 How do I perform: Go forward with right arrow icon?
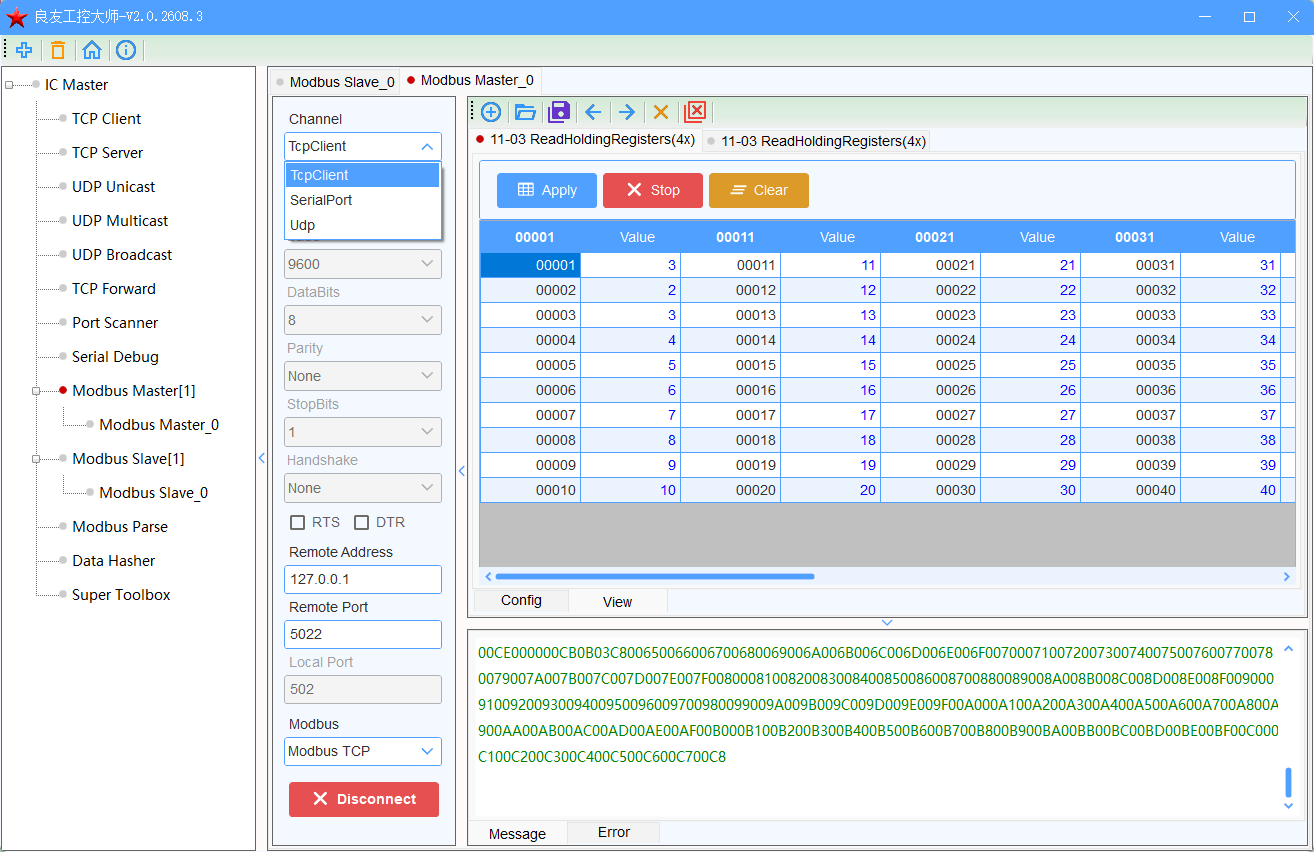(627, 112)
